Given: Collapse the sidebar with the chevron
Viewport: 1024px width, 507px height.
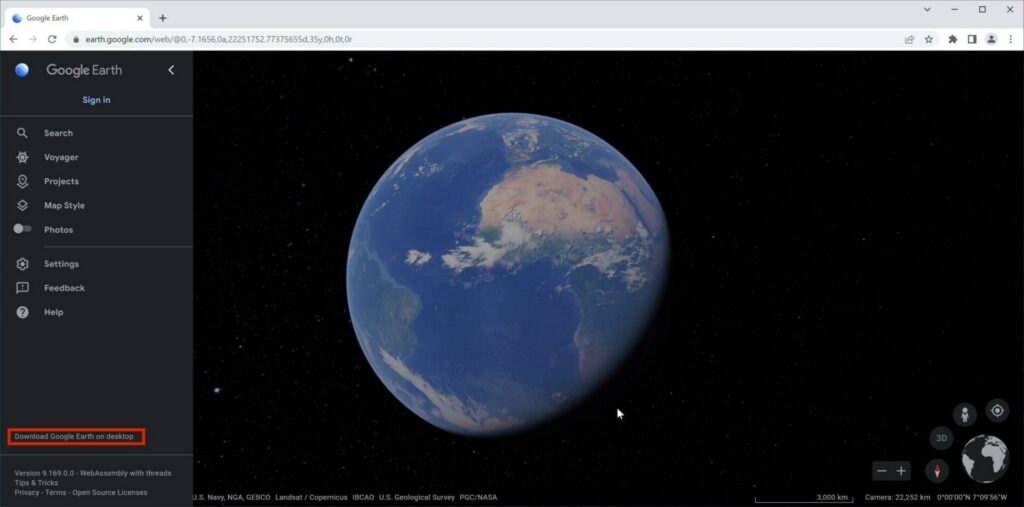Looking at the screenshot, I should [171, 70].
